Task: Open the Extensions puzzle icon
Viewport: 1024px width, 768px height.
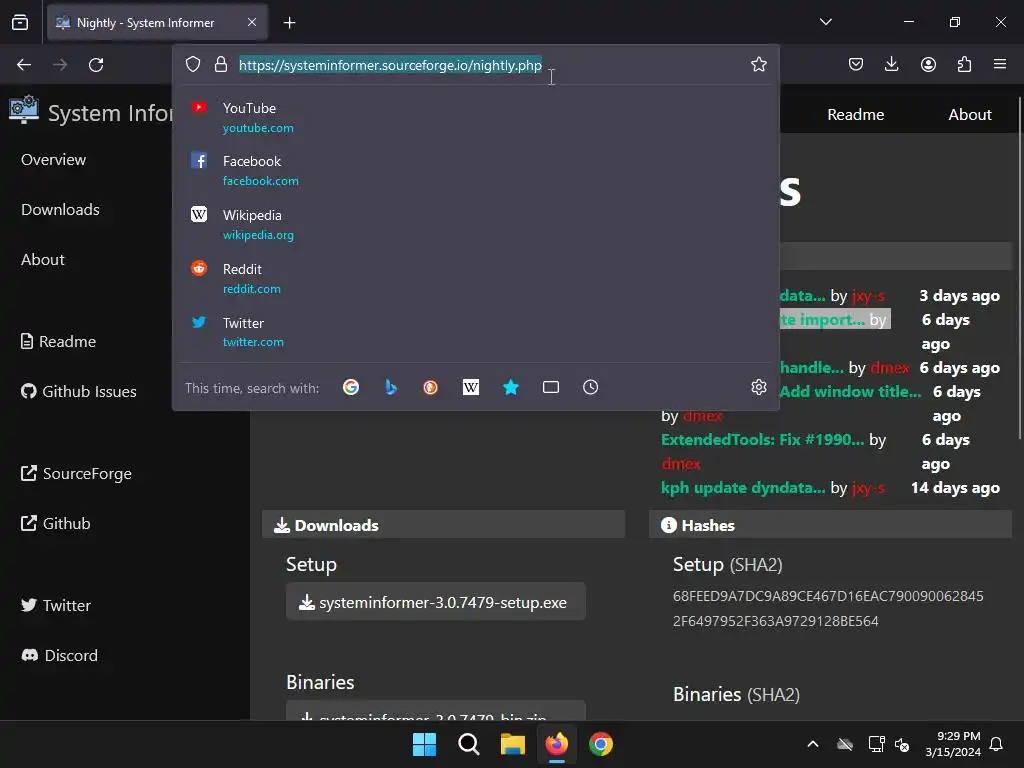Action: [964, 64]
